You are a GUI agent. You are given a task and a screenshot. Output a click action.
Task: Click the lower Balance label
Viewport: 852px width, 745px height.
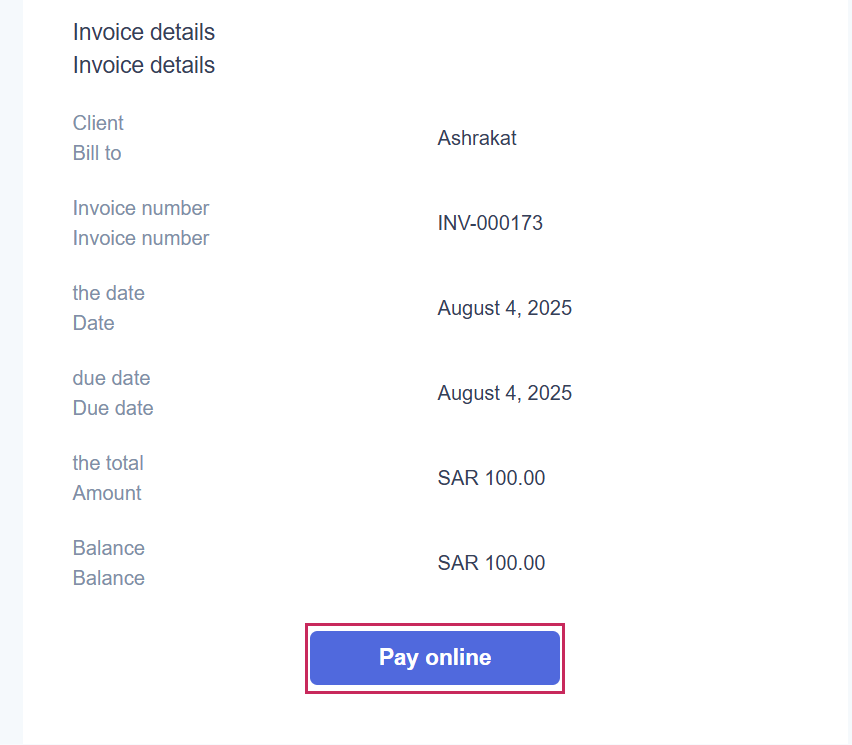click(x=108, y=578)
